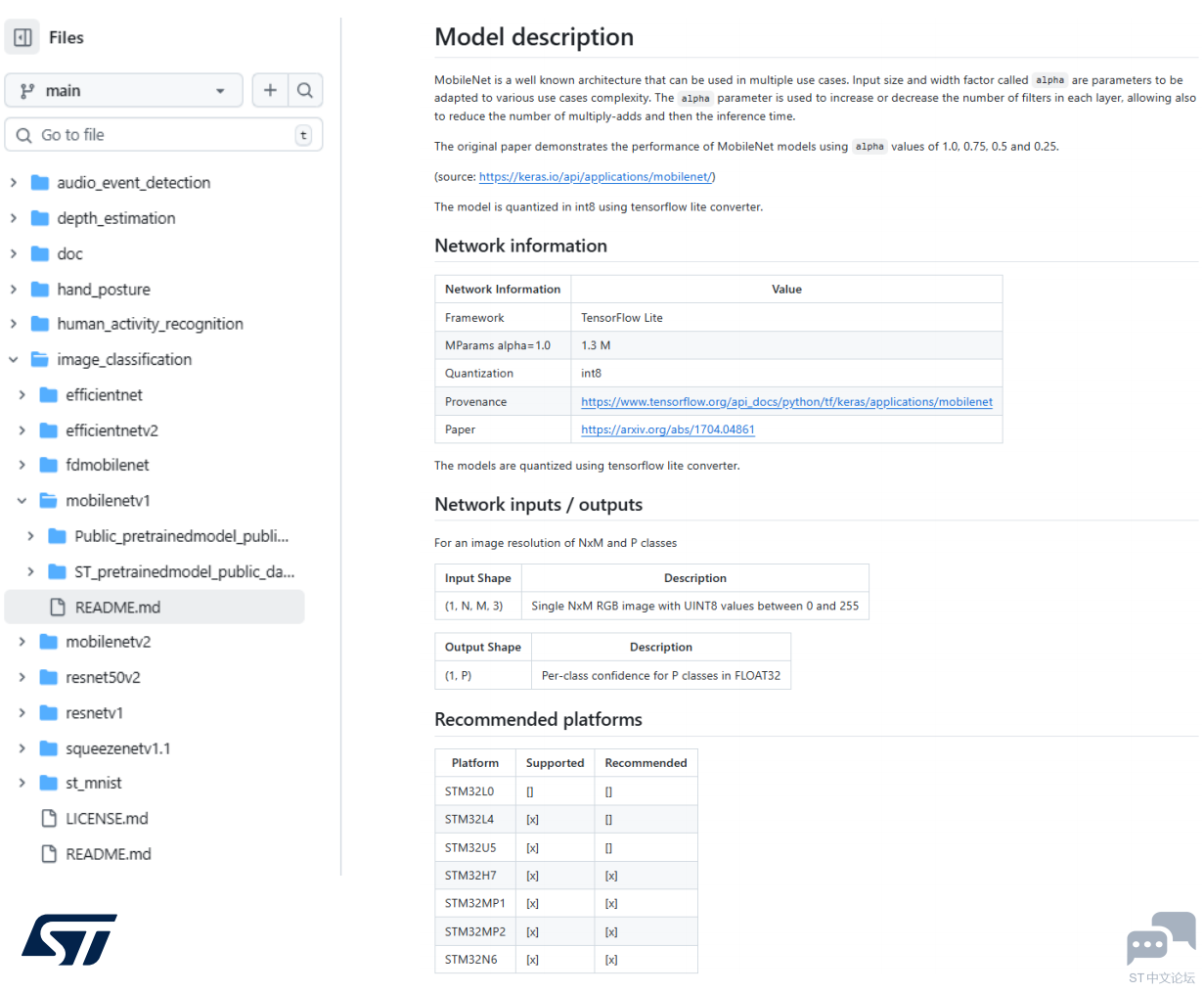This screenshot has height=993, width=1204.
Task: Expand the human_activity_recognition chevron
Action: [x=14, y=324]
